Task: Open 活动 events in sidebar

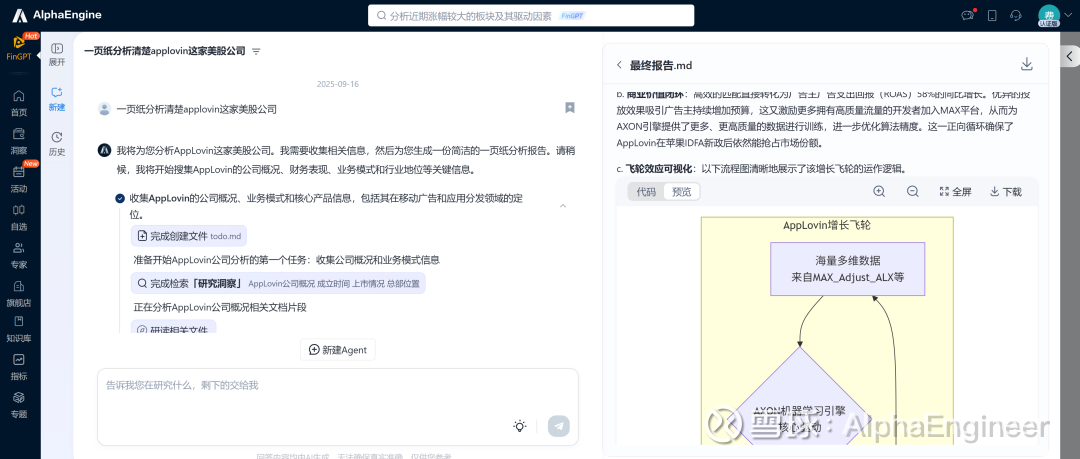Action: pyautogui.click(x=19, y=179)
